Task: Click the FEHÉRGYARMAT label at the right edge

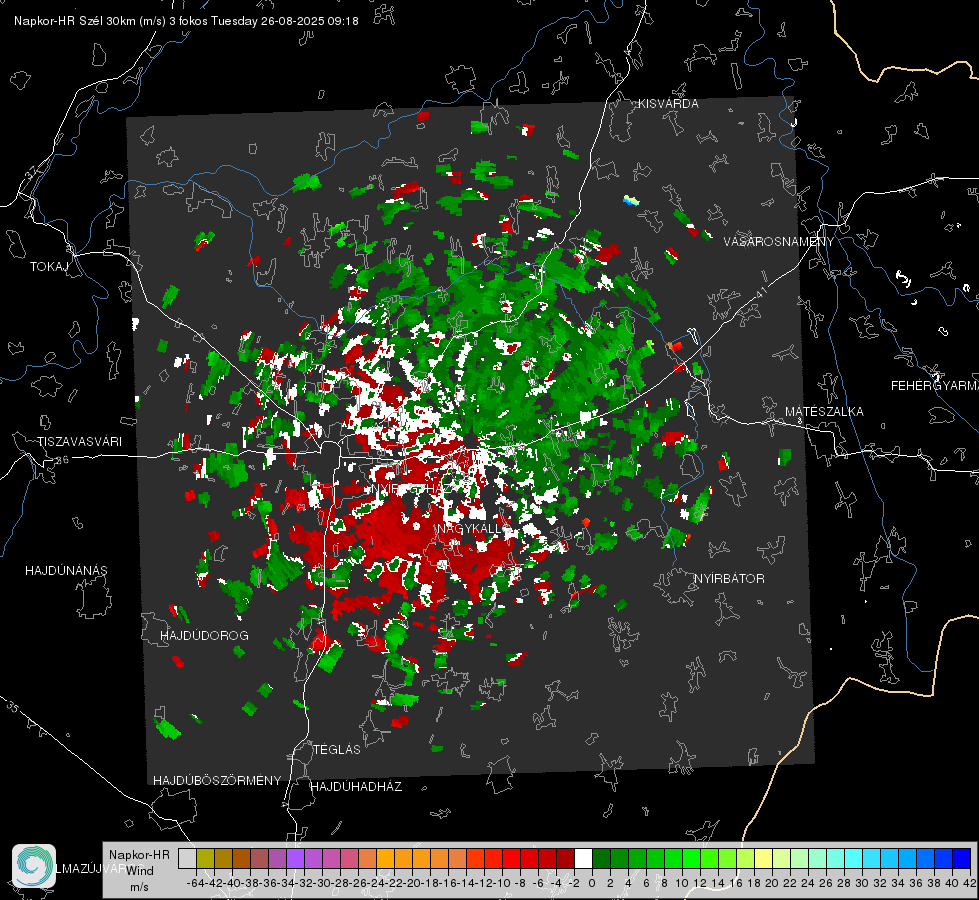Action: click(x=935, y=386)
